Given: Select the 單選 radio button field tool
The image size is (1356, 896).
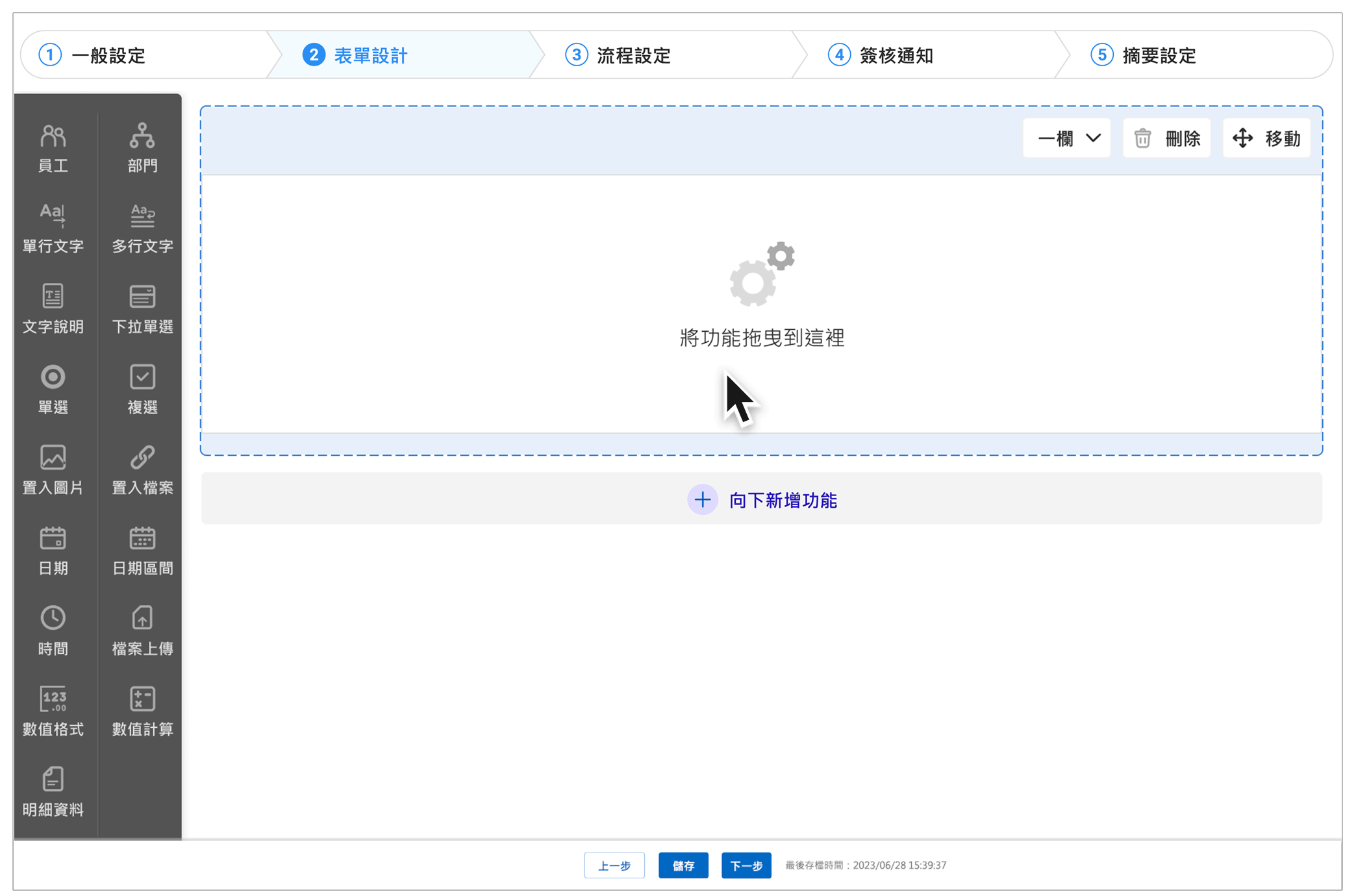Looking at the screenshot, I should (x=53, y=390).
